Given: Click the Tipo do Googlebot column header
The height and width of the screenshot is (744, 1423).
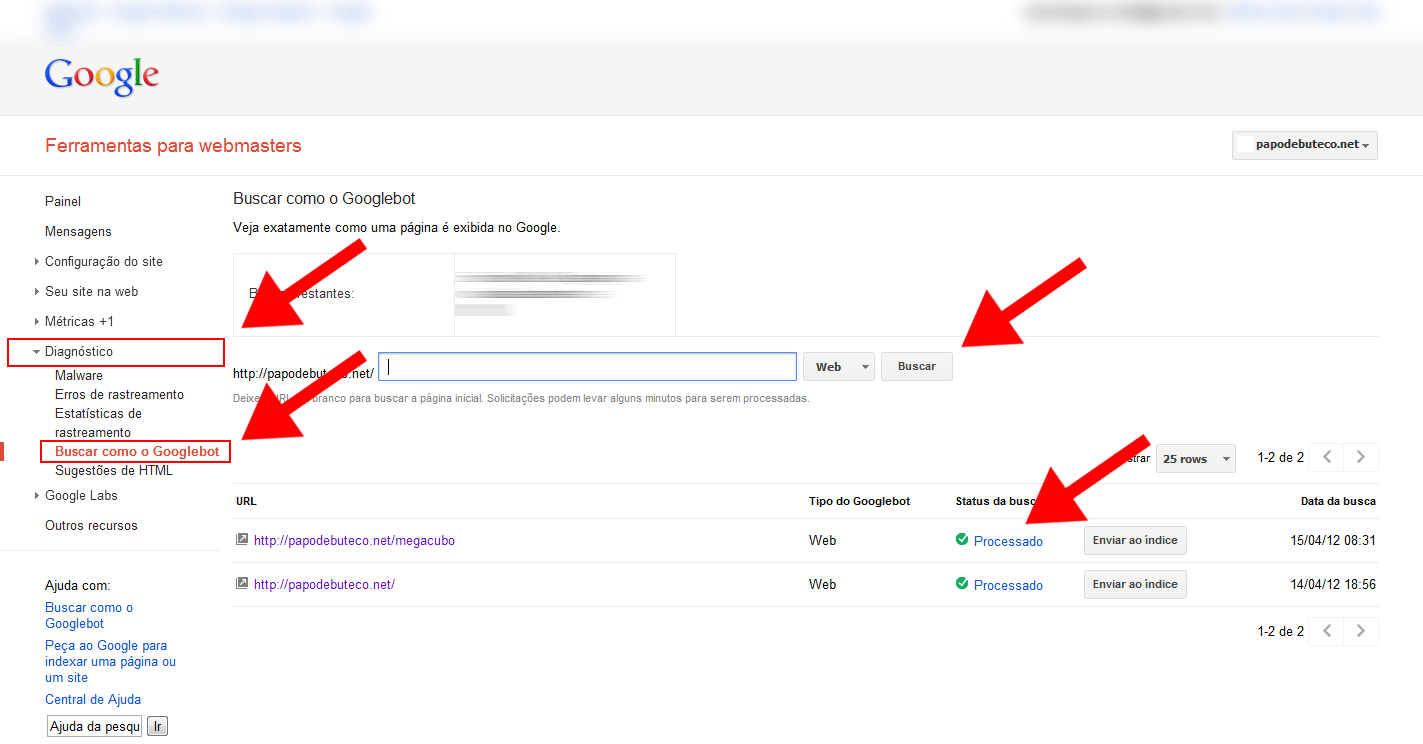Looking at the screenshot, I should pos(859,501).
